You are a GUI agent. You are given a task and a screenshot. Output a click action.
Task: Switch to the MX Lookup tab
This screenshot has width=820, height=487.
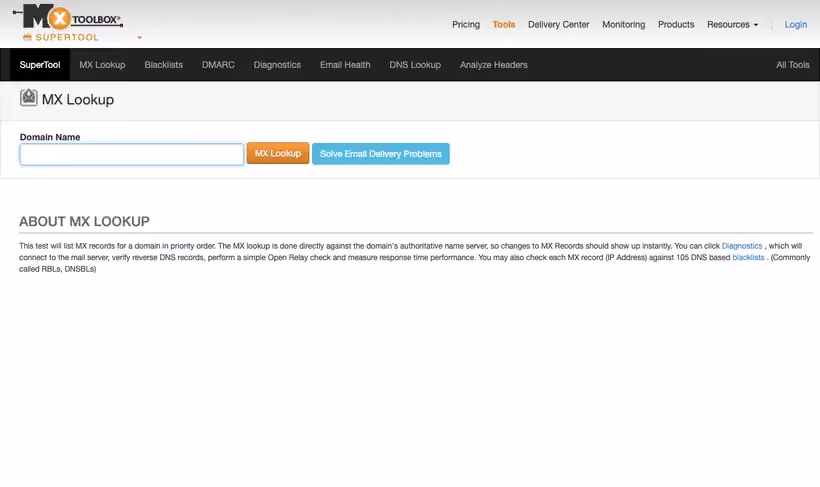(102, 65)
